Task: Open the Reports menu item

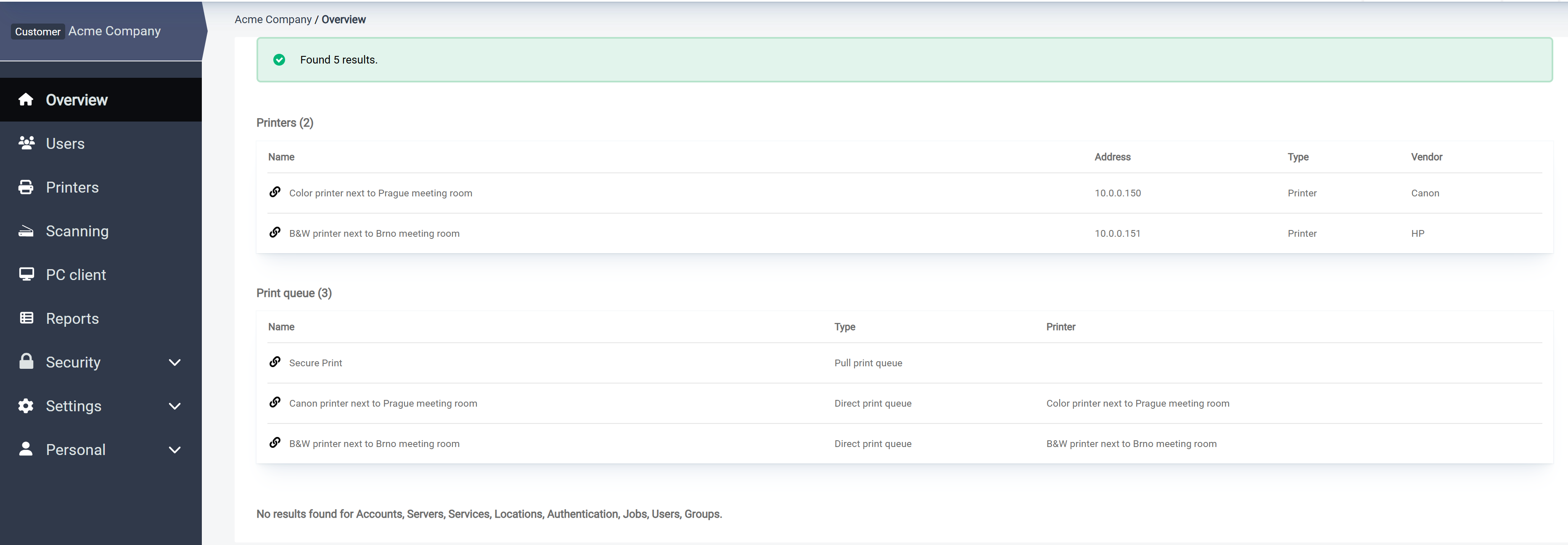Action: pos(72,318)
